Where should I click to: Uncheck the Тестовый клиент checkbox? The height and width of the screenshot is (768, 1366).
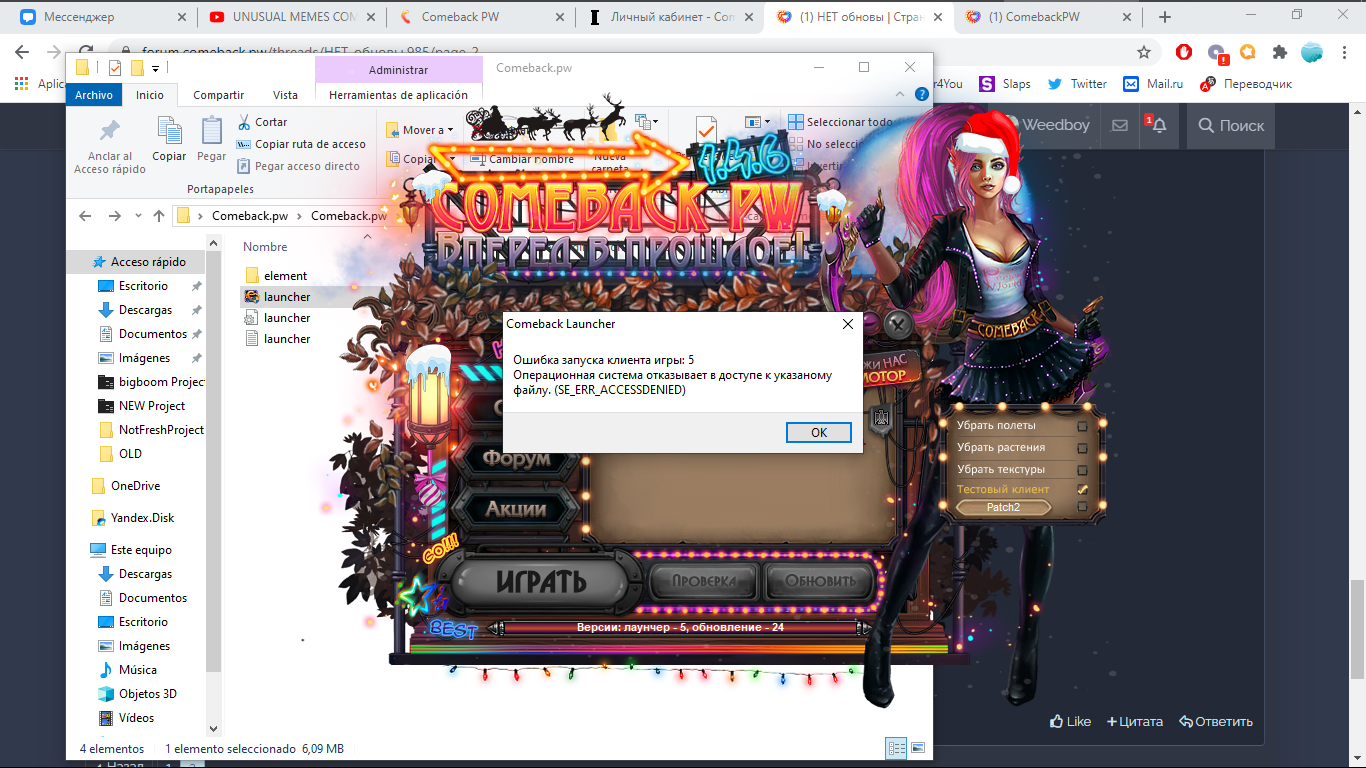tap(1082, 490)
